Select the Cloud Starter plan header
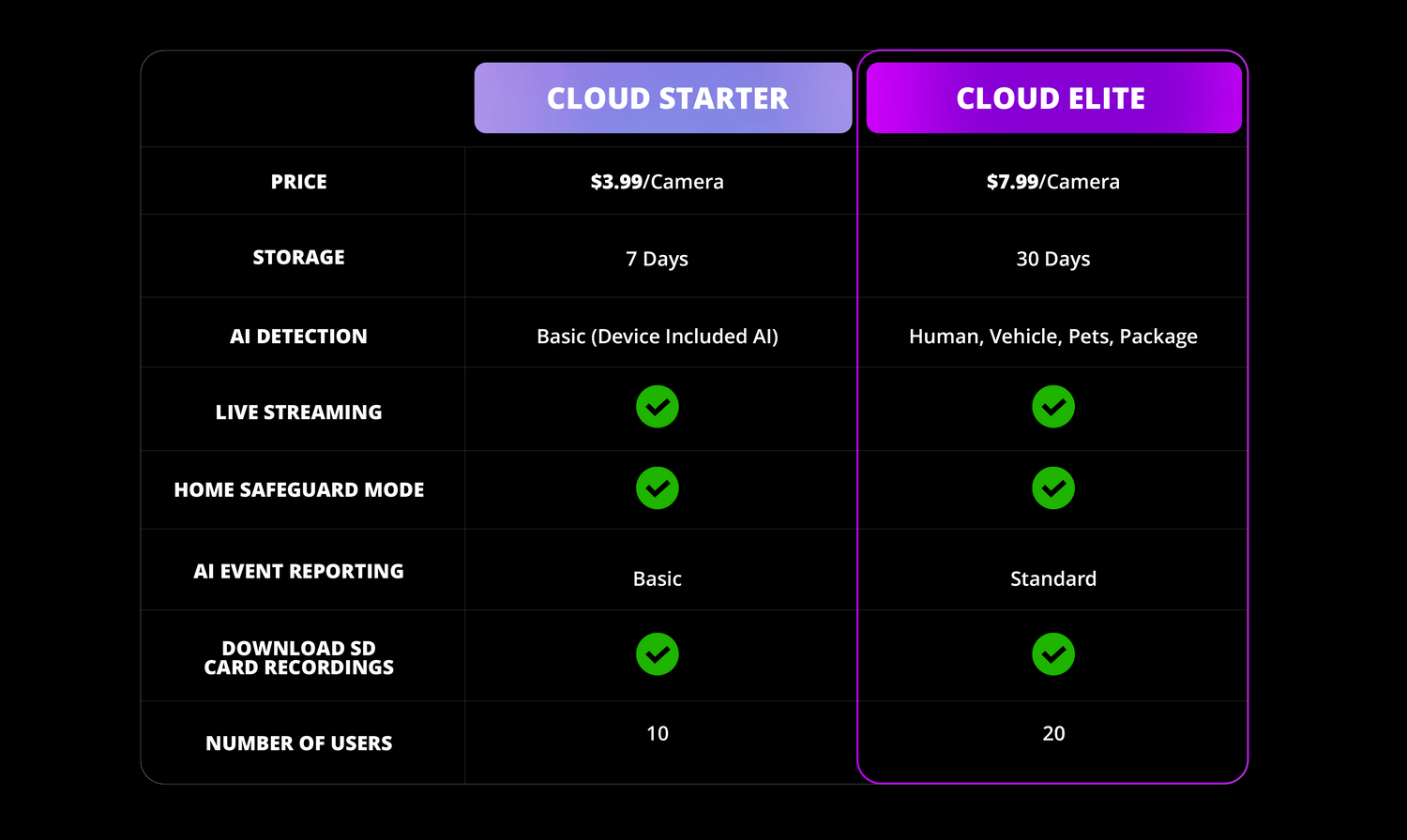 point(663,98)
